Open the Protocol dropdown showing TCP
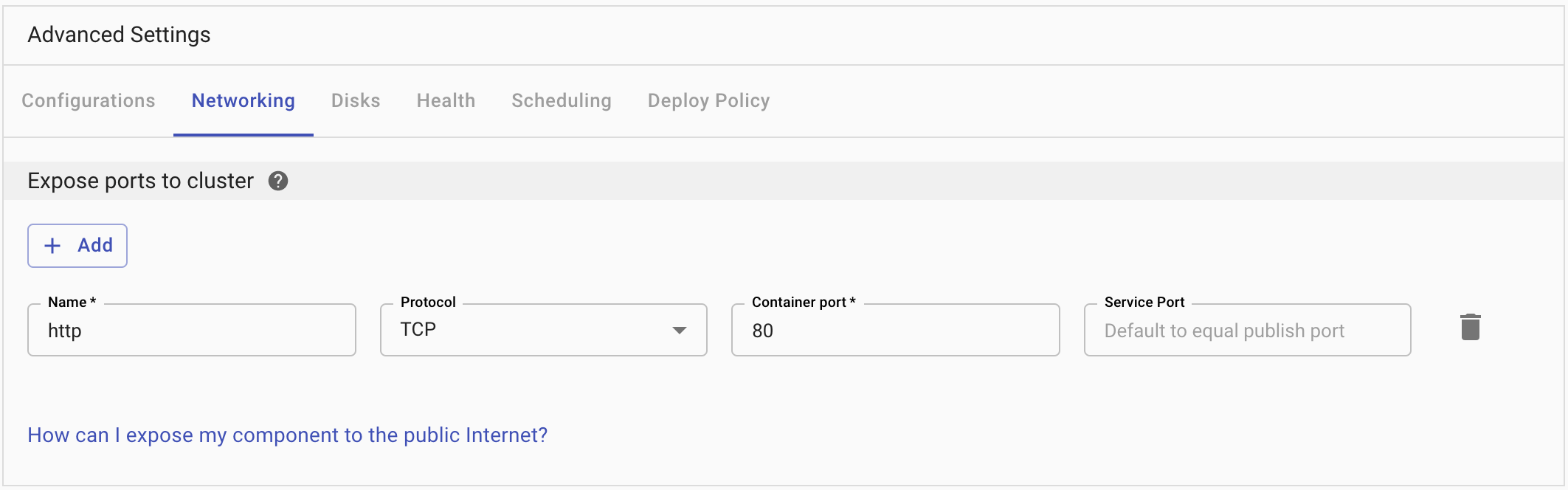The width and height of the screenshot is (1568, 490). coord(544,330)
